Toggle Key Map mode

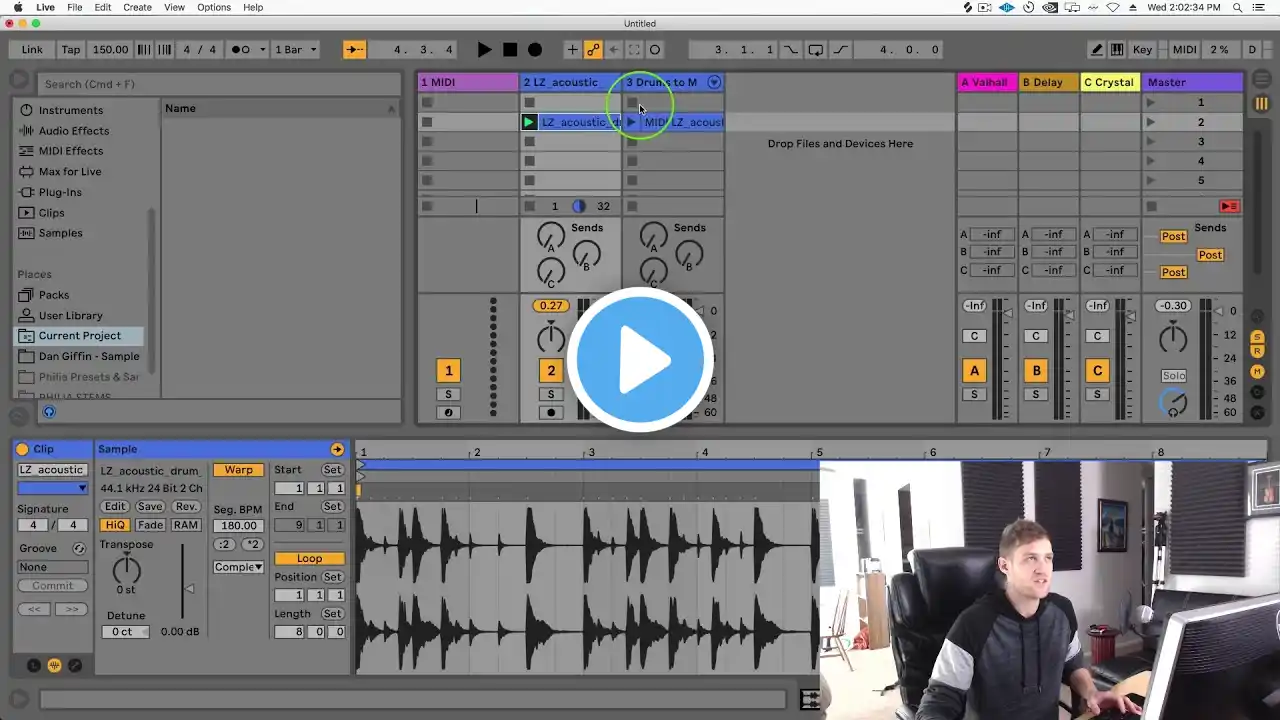[1142, 50]
